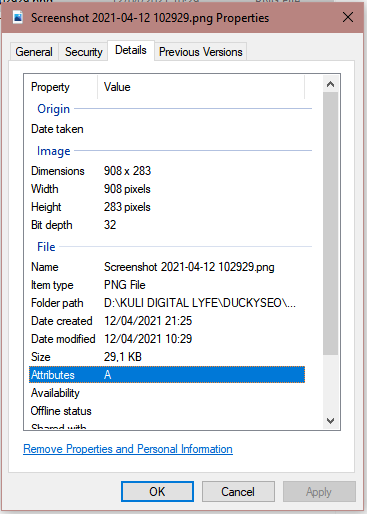This screenshot has height=514, width=367.
Task: Select the Details tab
Action: coord(131,50)
